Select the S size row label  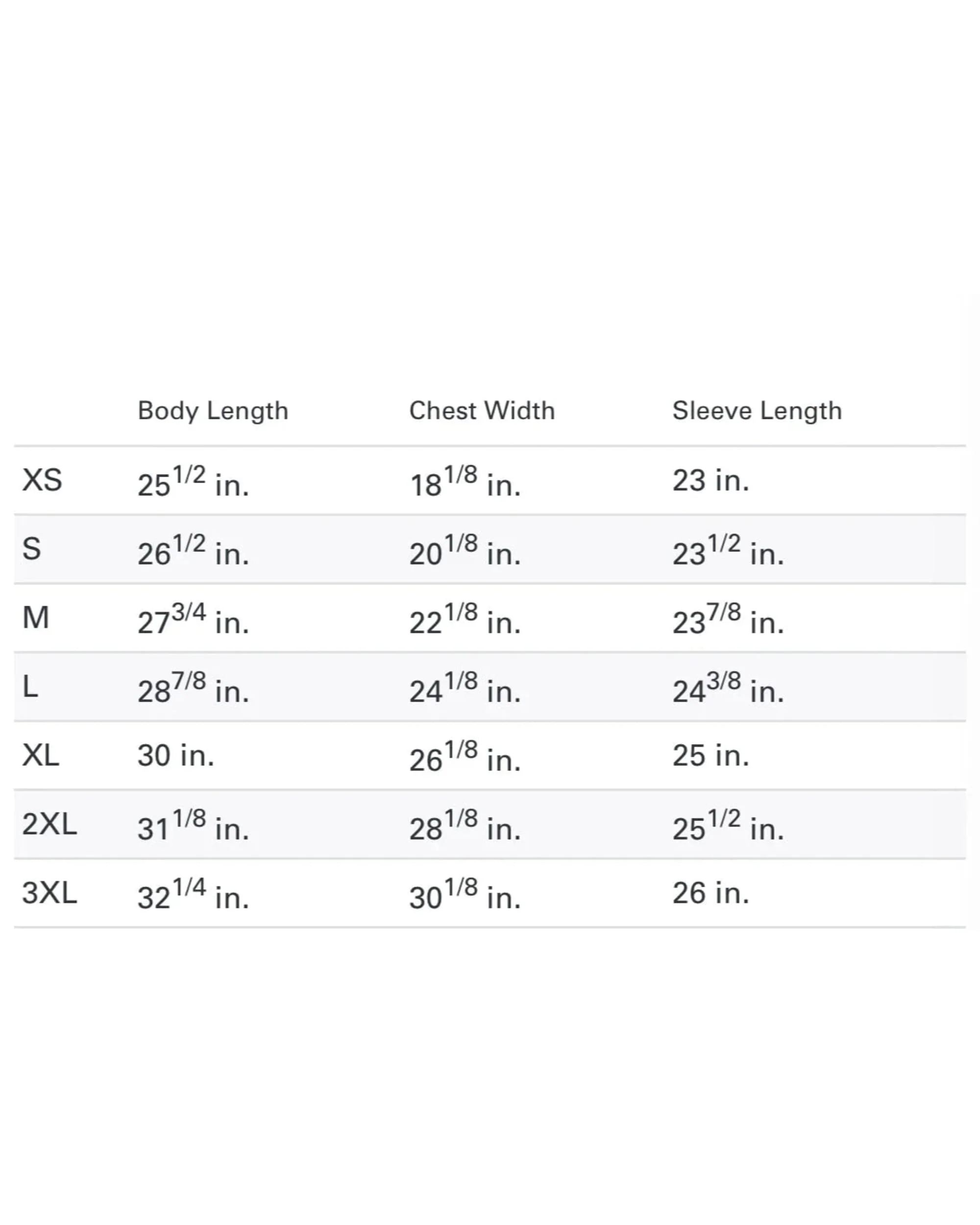click(x=32, y=549)
